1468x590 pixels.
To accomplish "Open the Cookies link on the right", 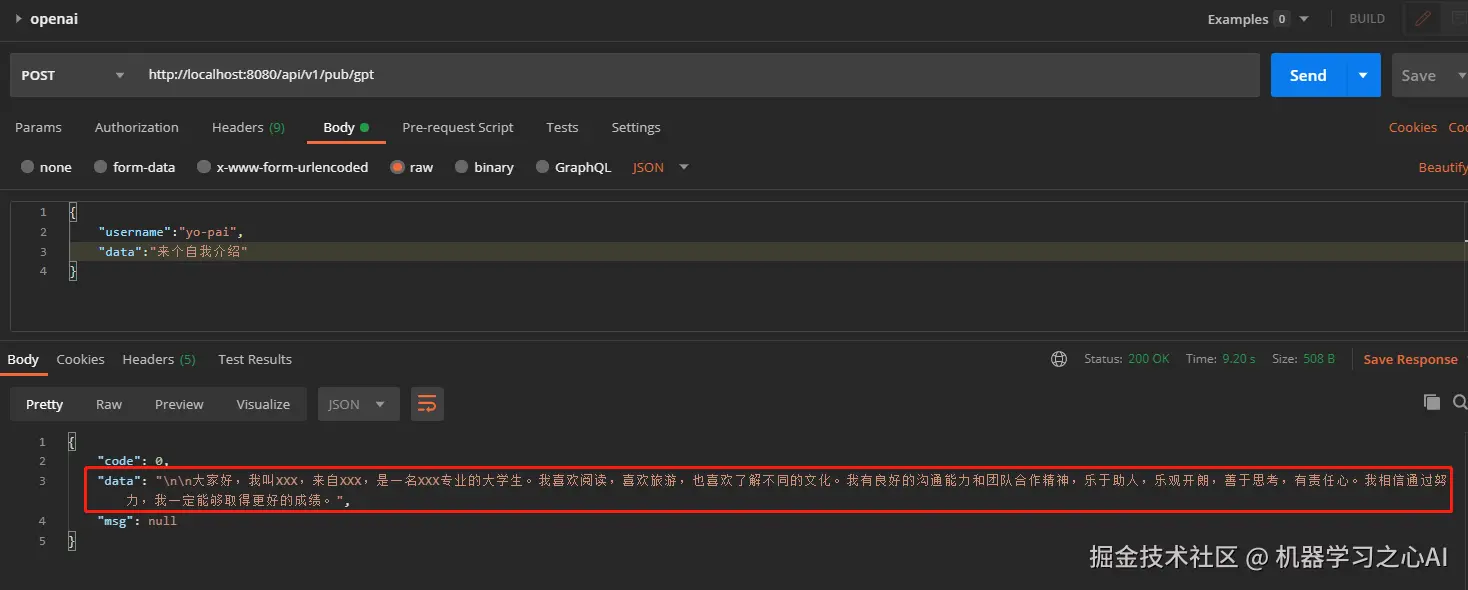I will click(x=1413, y=127).
